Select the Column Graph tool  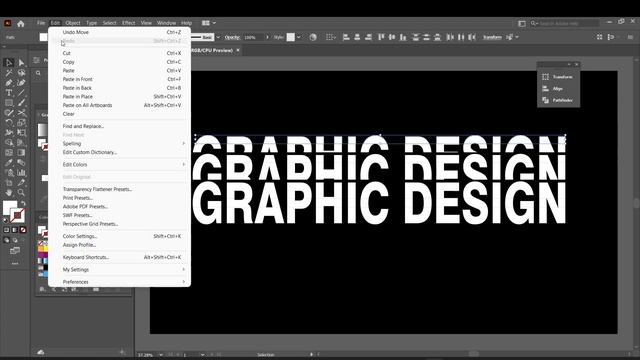click(21, 172)
